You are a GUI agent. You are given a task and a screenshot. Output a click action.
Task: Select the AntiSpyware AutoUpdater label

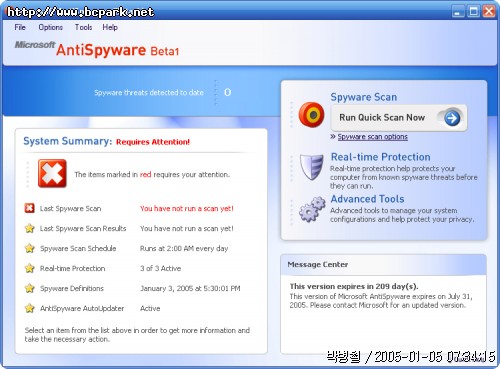tap(82, 309)
